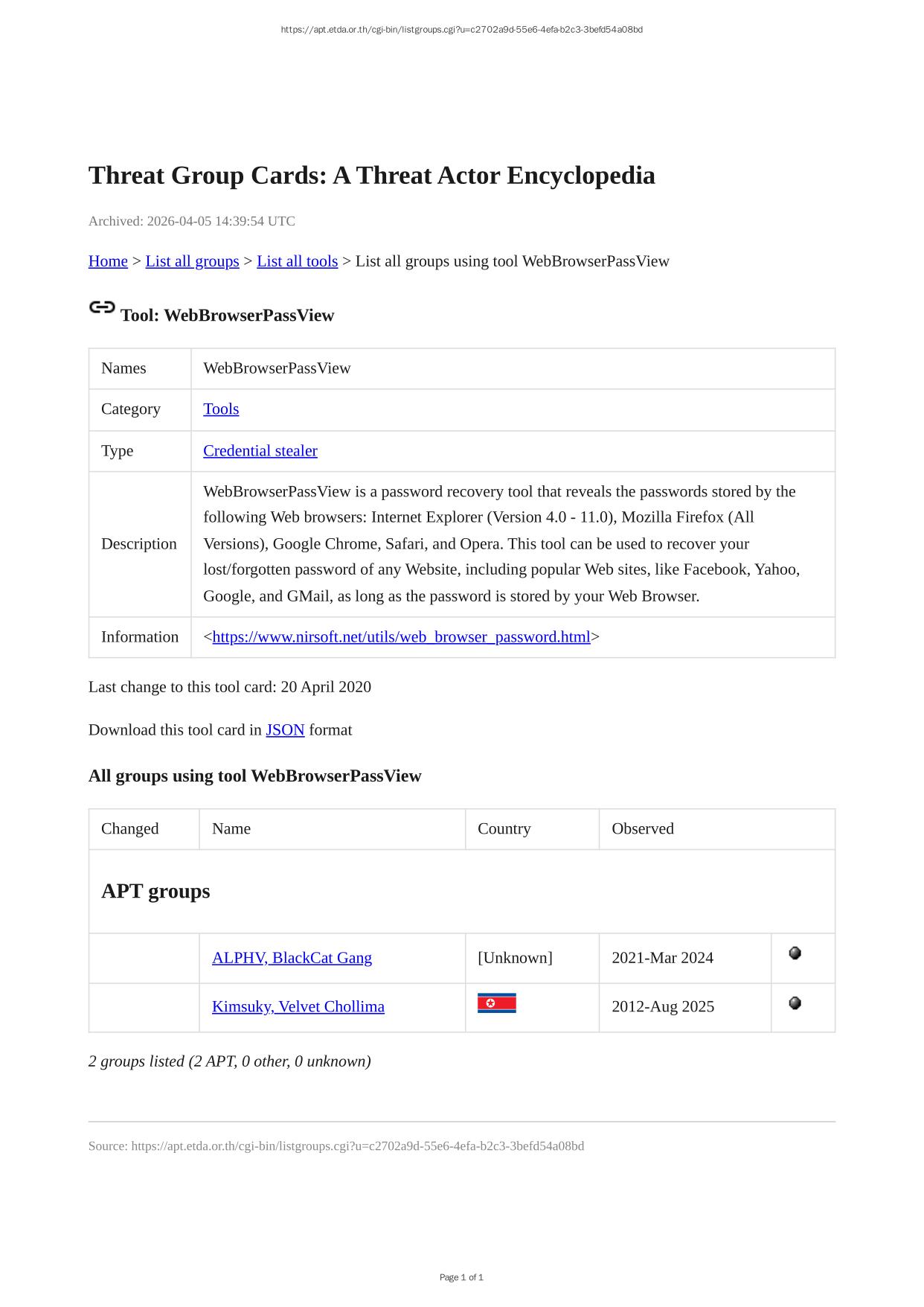
Task: Select the Country column header
Action: click(x=504, y=829)
